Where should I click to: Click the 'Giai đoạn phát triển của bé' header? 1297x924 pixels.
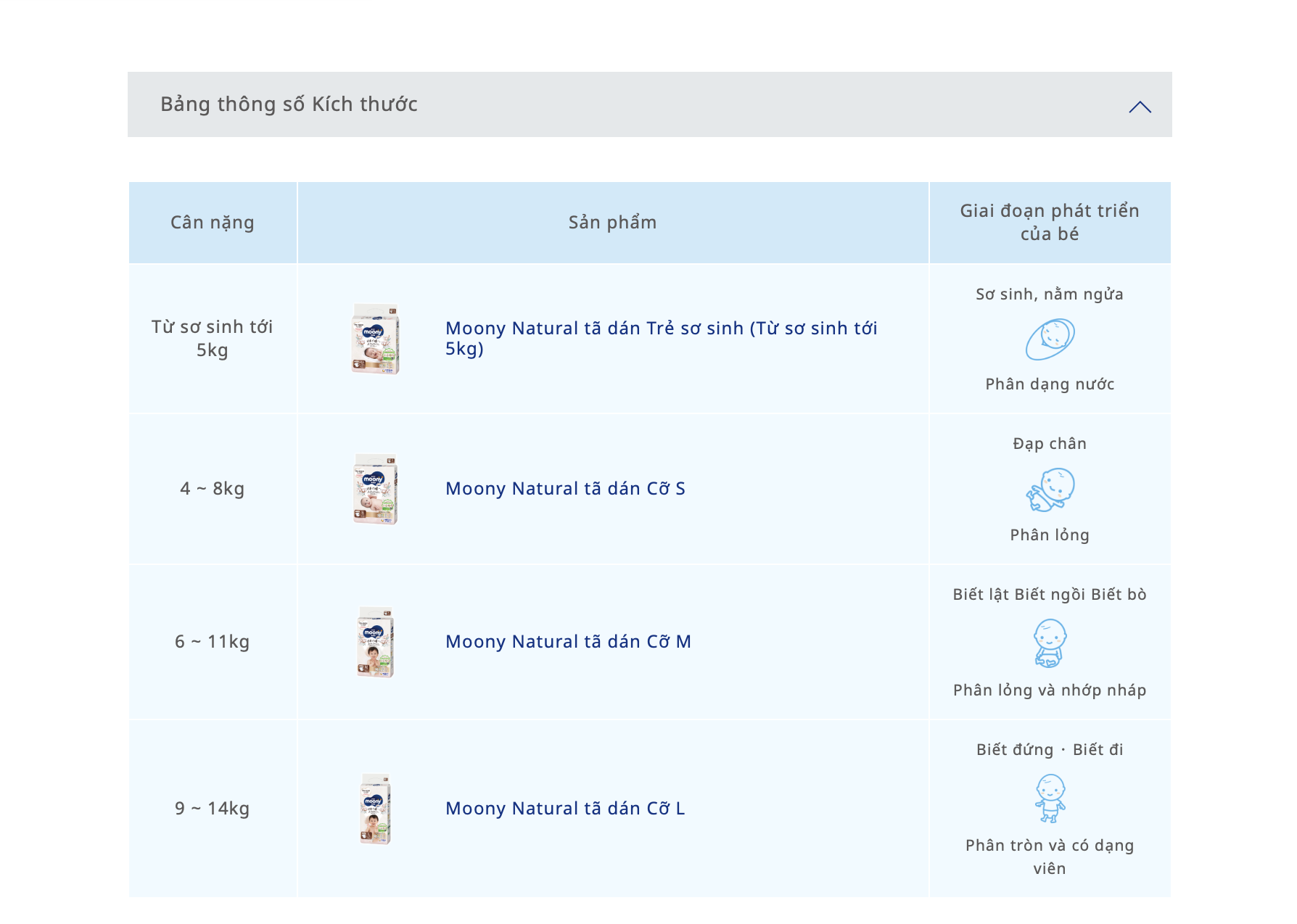[x=1050, y=222]
